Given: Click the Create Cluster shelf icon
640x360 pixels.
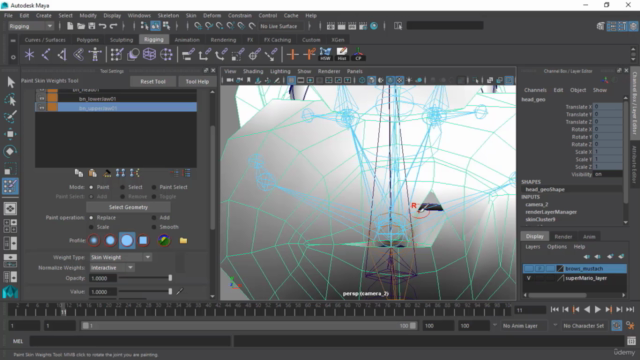Looking at the screenshot, I should click(x=166, y=54).
